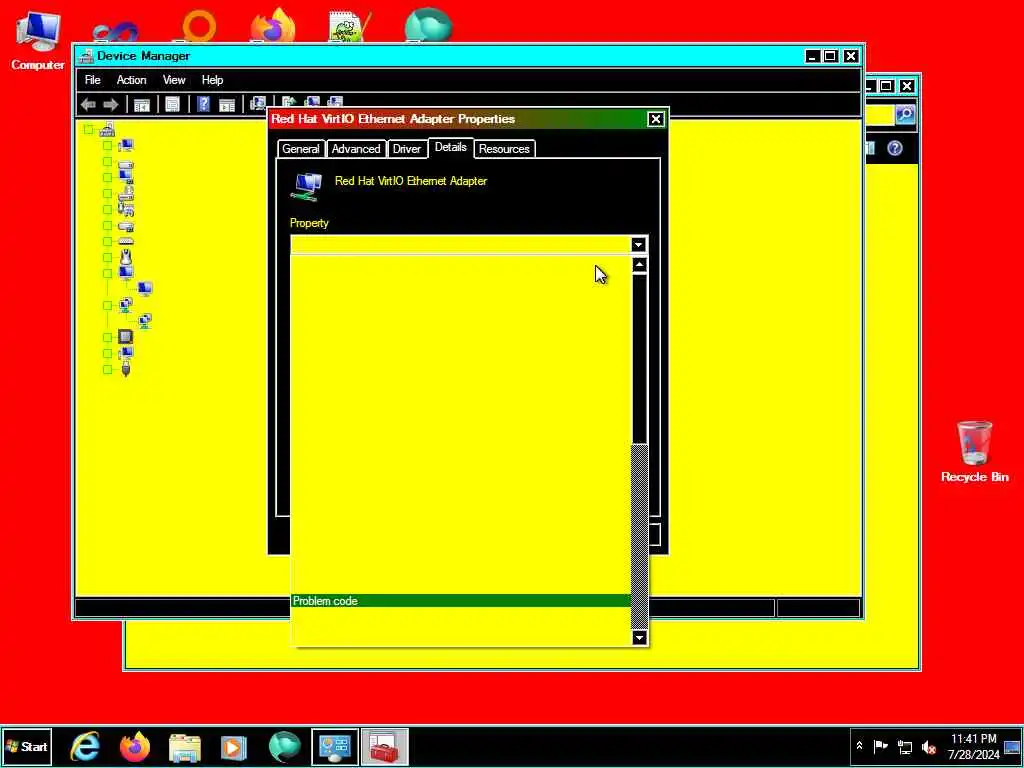Image resolution: width=1024 pixels, height=768 pixels.
Task: Open the Firefox desktop shortcut
Action: click(x=274, y=26)
